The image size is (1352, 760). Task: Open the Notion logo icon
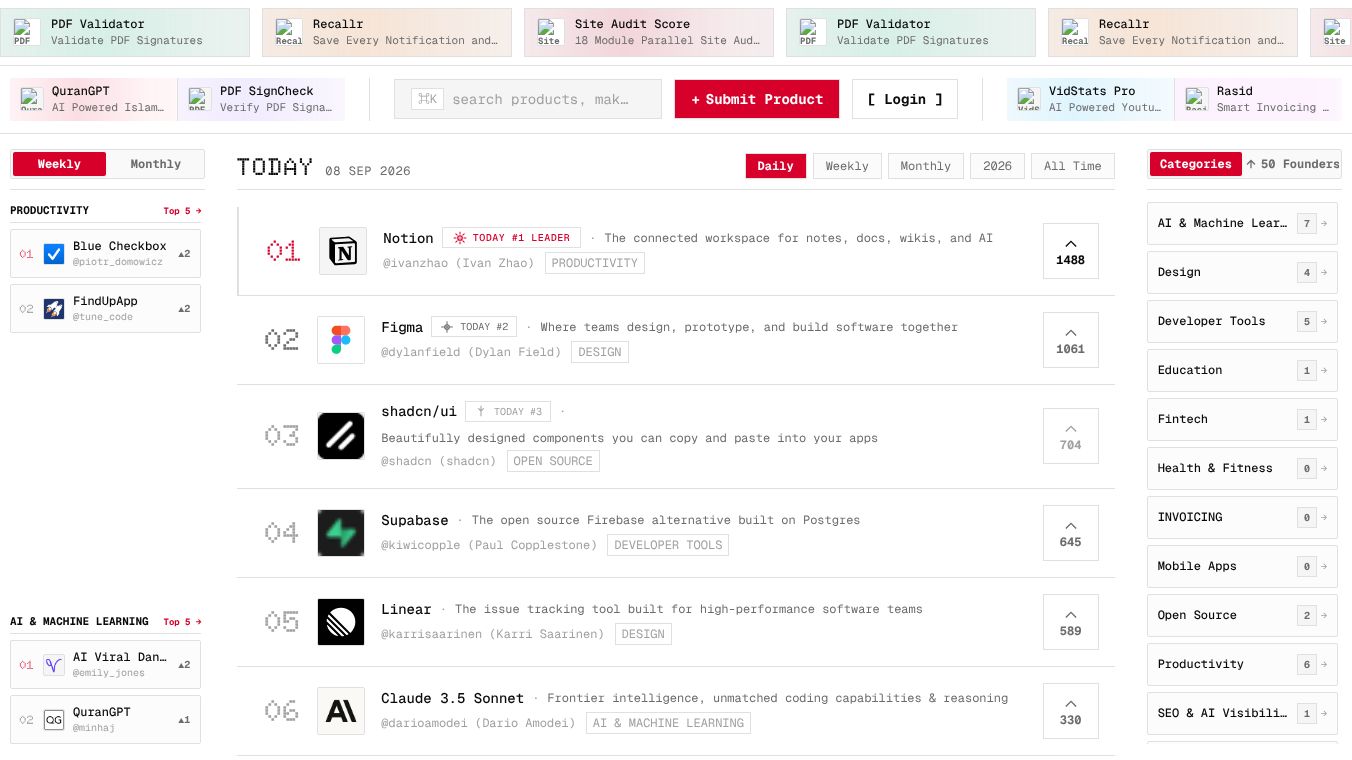(343, 251)
